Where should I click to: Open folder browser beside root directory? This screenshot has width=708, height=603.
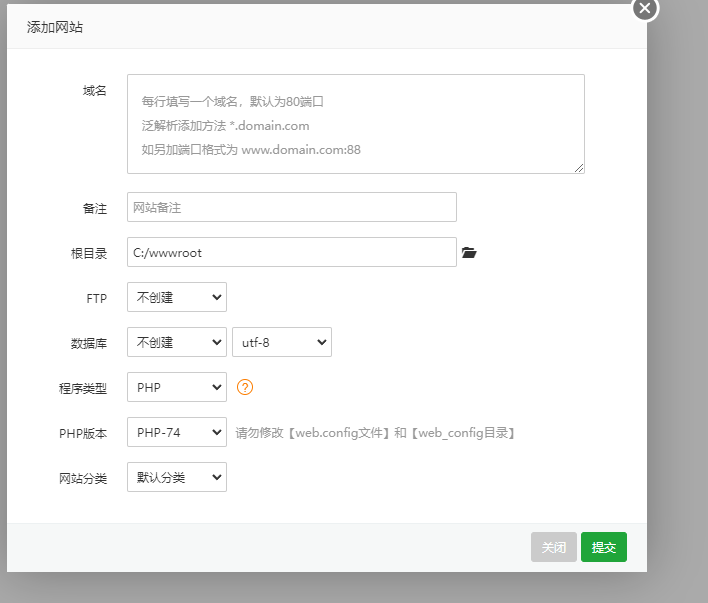[469, 252]
